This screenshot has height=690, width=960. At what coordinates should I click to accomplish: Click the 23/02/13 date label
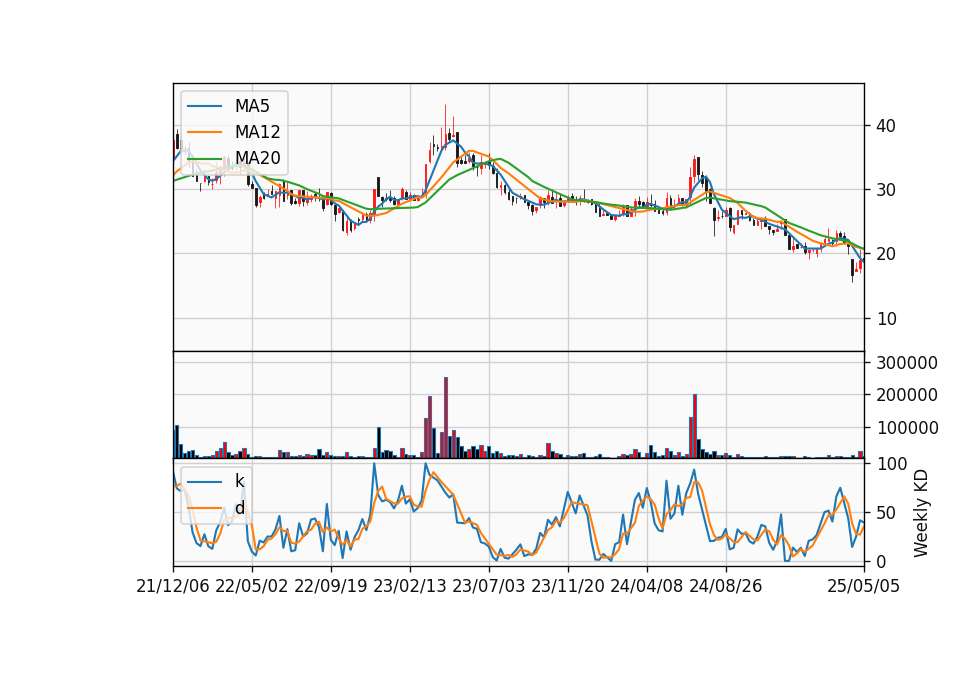point(410,586)
